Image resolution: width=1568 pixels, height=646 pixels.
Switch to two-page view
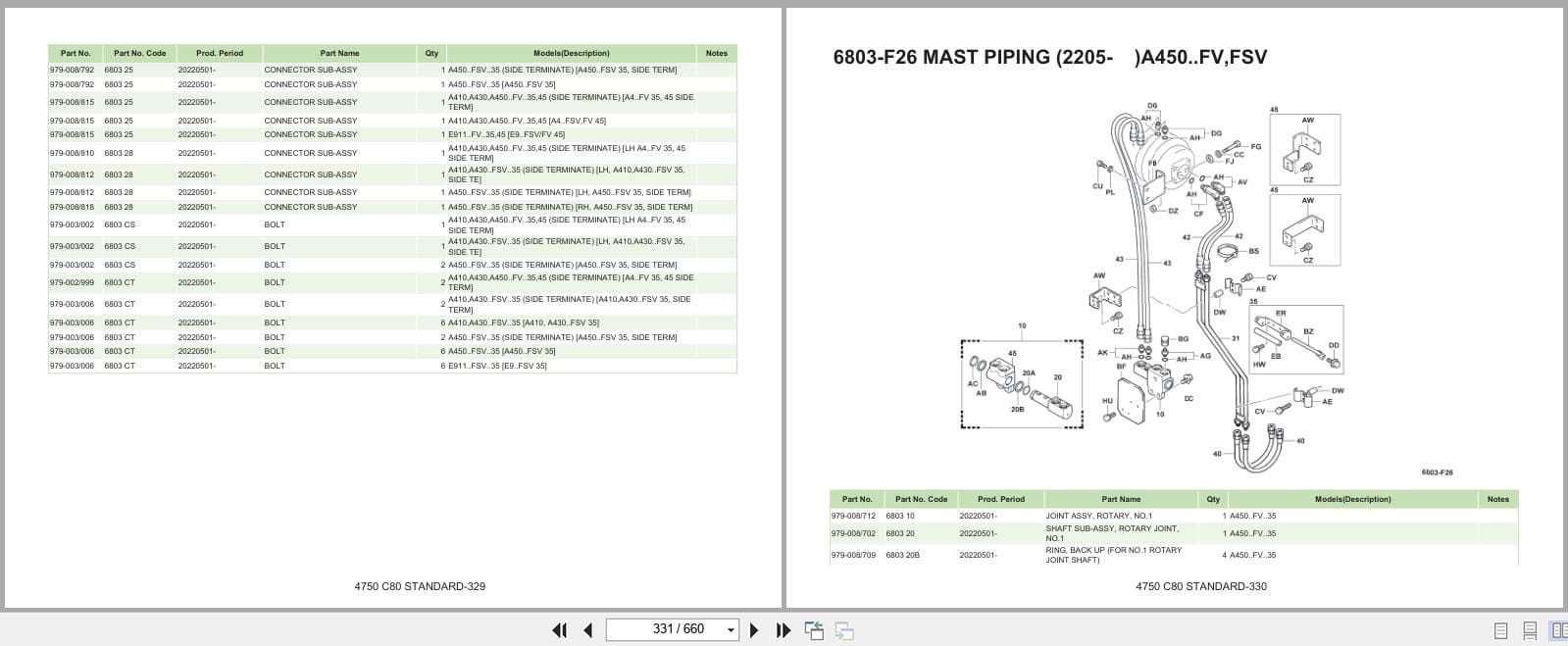(1557, 630)
